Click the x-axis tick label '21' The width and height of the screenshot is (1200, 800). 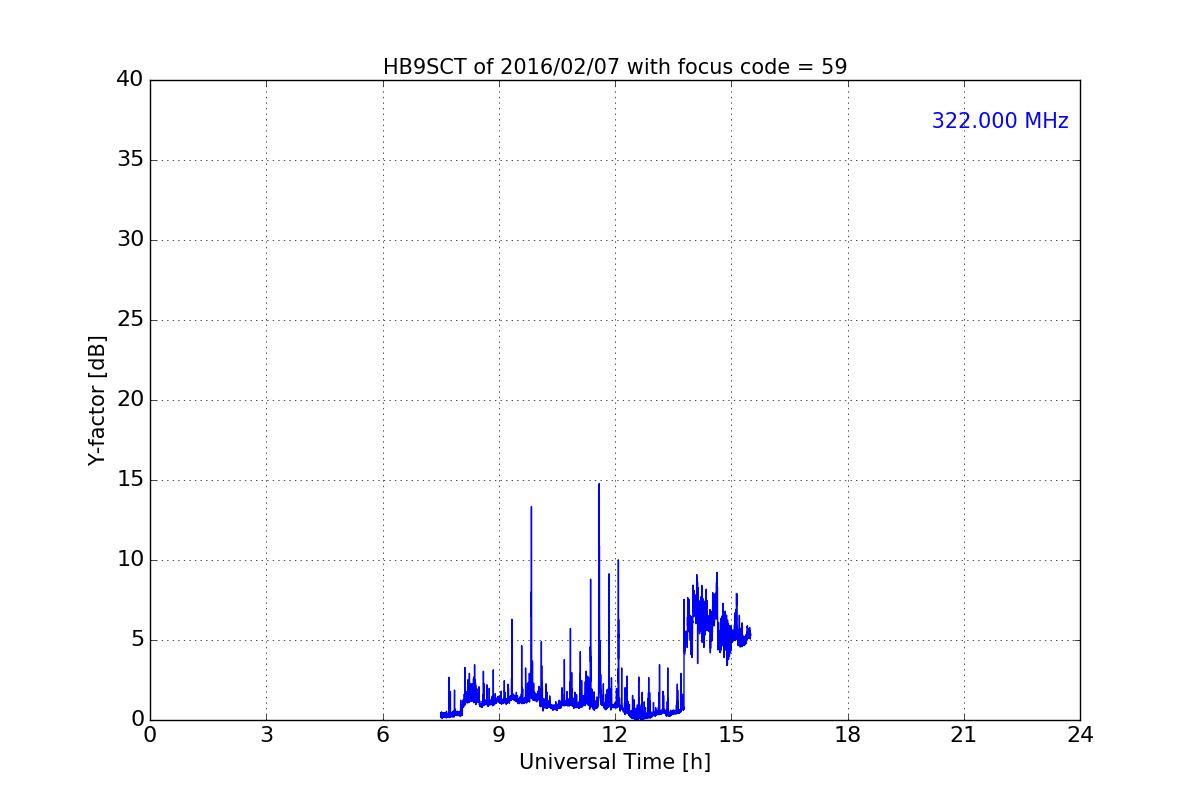tap(964, 735)
